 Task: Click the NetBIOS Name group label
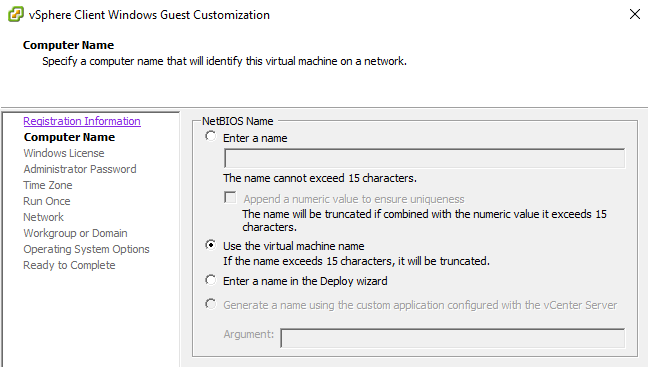238,121
